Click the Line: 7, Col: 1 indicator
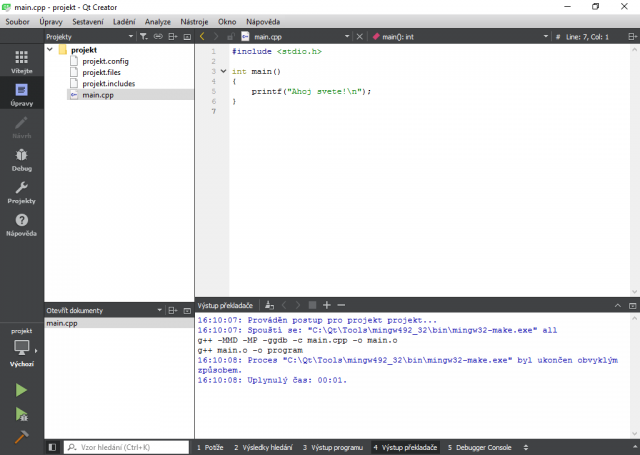This screenshot has width=640, height=455. pyautogui.click(x=587, y=37)
